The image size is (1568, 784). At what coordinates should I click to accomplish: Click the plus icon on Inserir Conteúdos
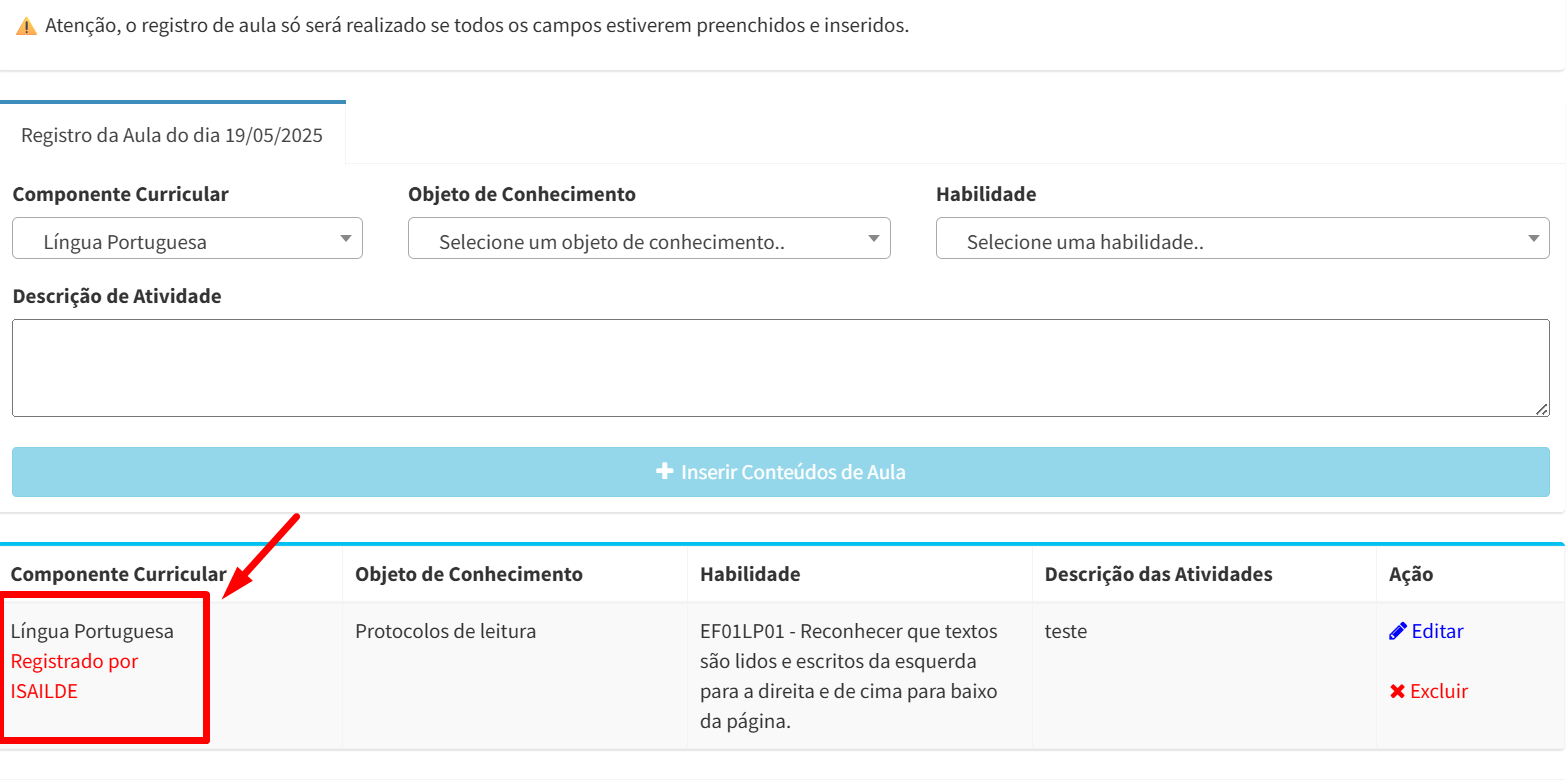point(665,471)
